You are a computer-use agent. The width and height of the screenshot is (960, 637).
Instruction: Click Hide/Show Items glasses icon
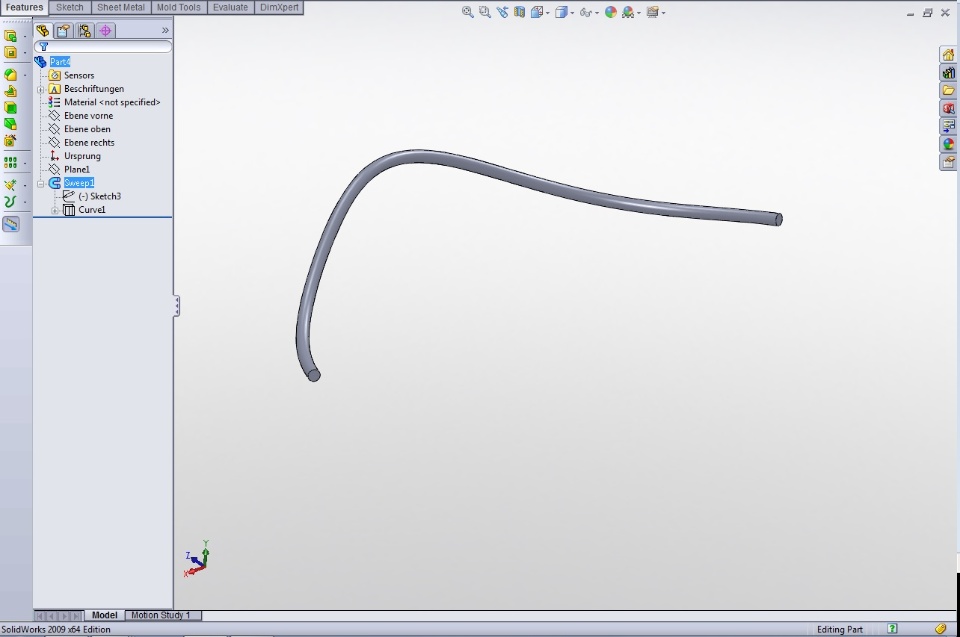(x=585, y=12)
